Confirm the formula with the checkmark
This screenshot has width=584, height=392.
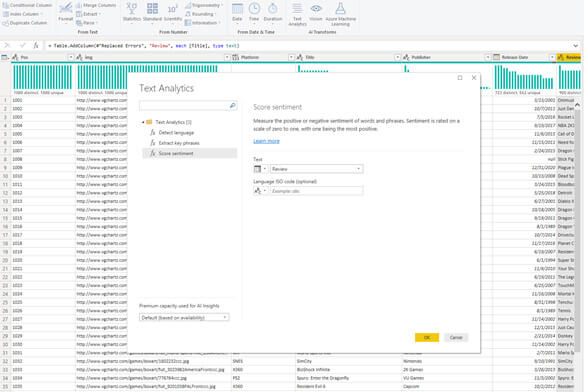[x=22, y=45]
